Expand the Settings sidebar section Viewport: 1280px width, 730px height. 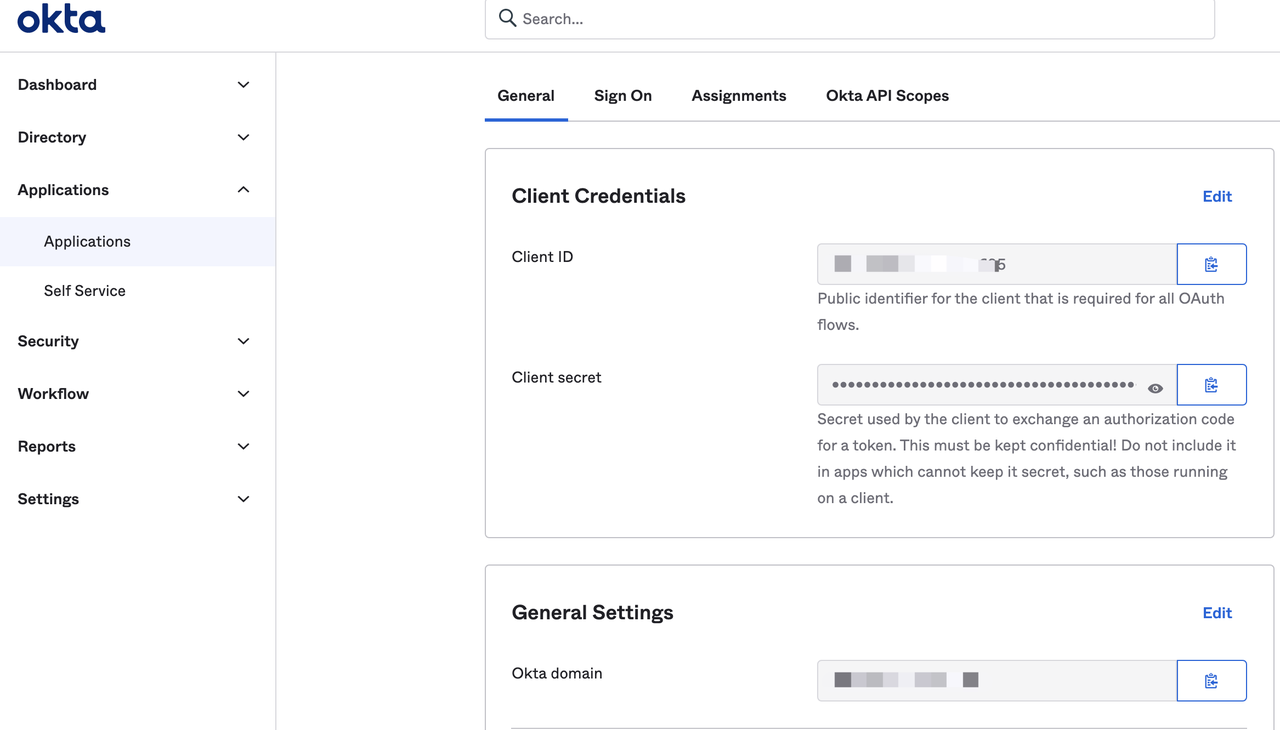(243, 499)
